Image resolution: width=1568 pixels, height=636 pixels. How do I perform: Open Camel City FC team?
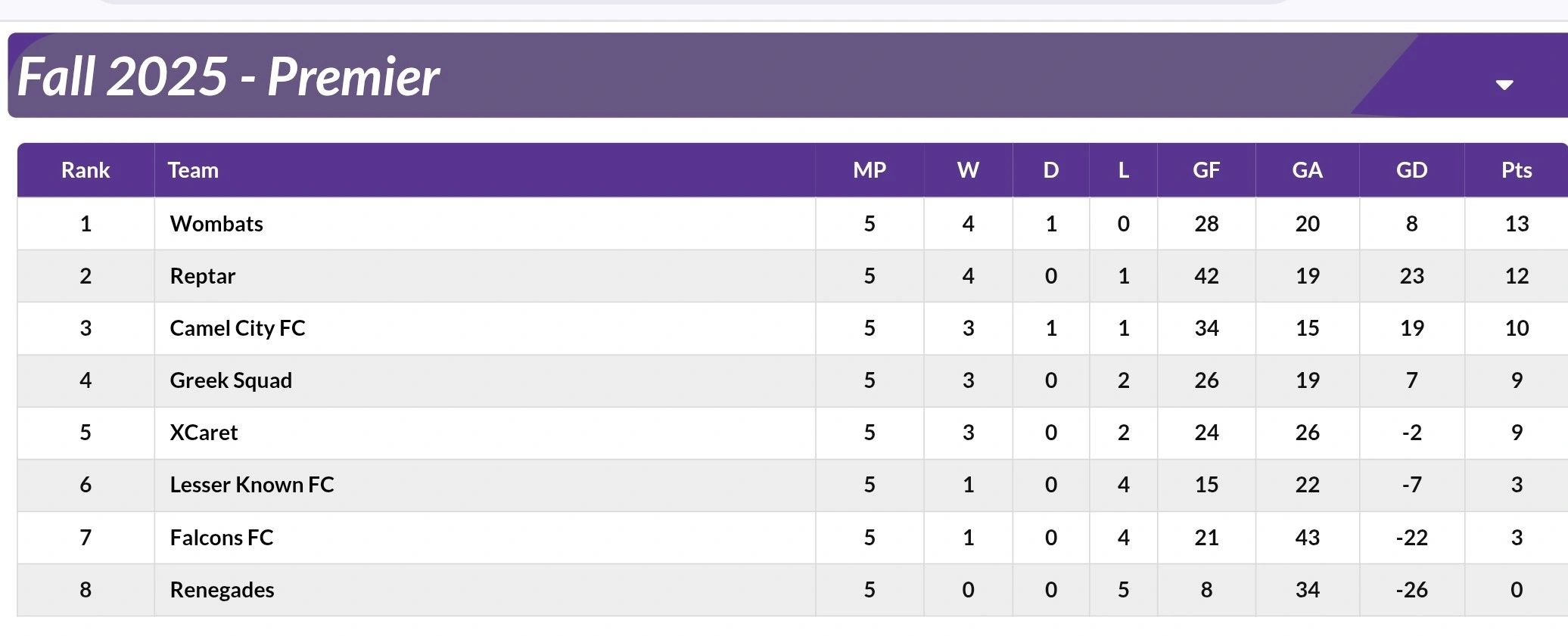pyautogui.click(x=238, y=328)
